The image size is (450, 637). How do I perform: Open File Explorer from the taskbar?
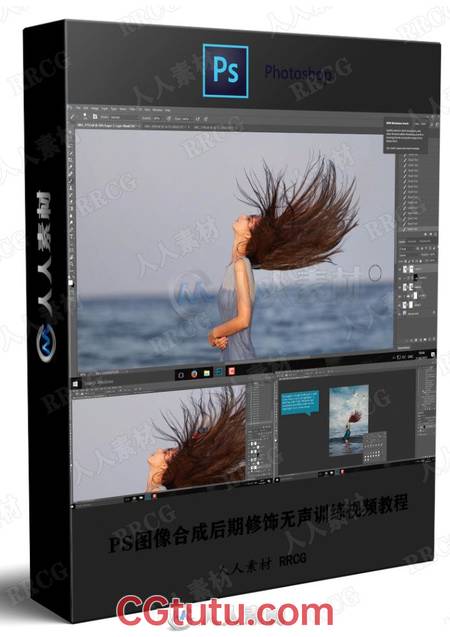[x=207, y=373]
